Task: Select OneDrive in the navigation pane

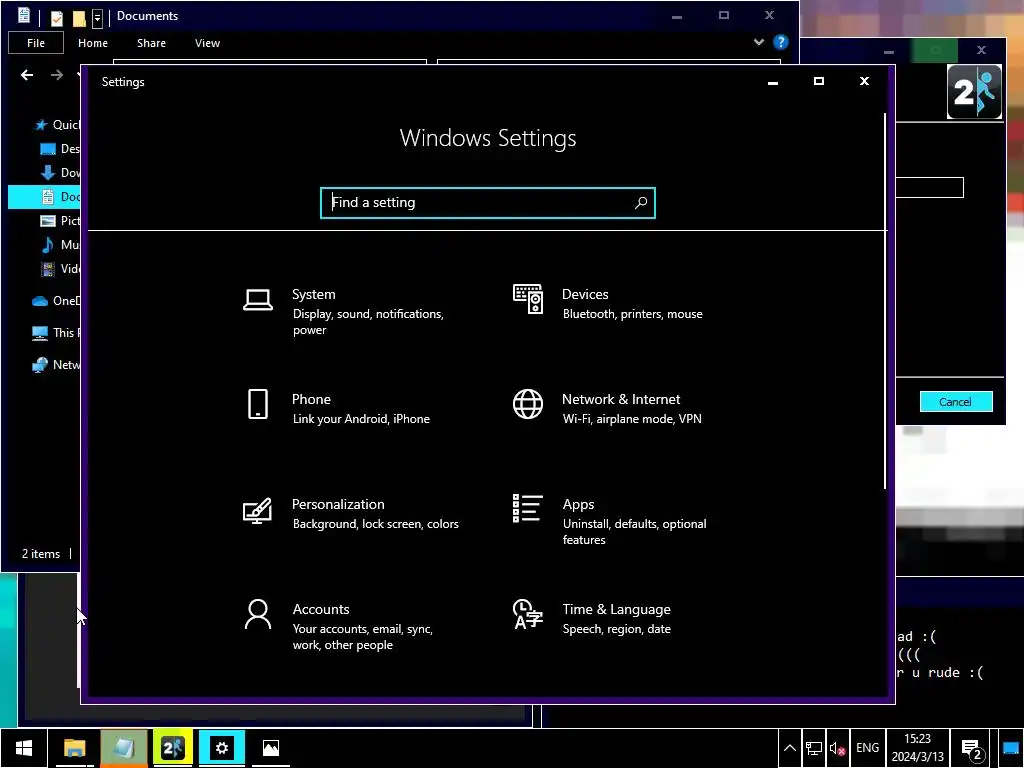Action: coord(56,300)
